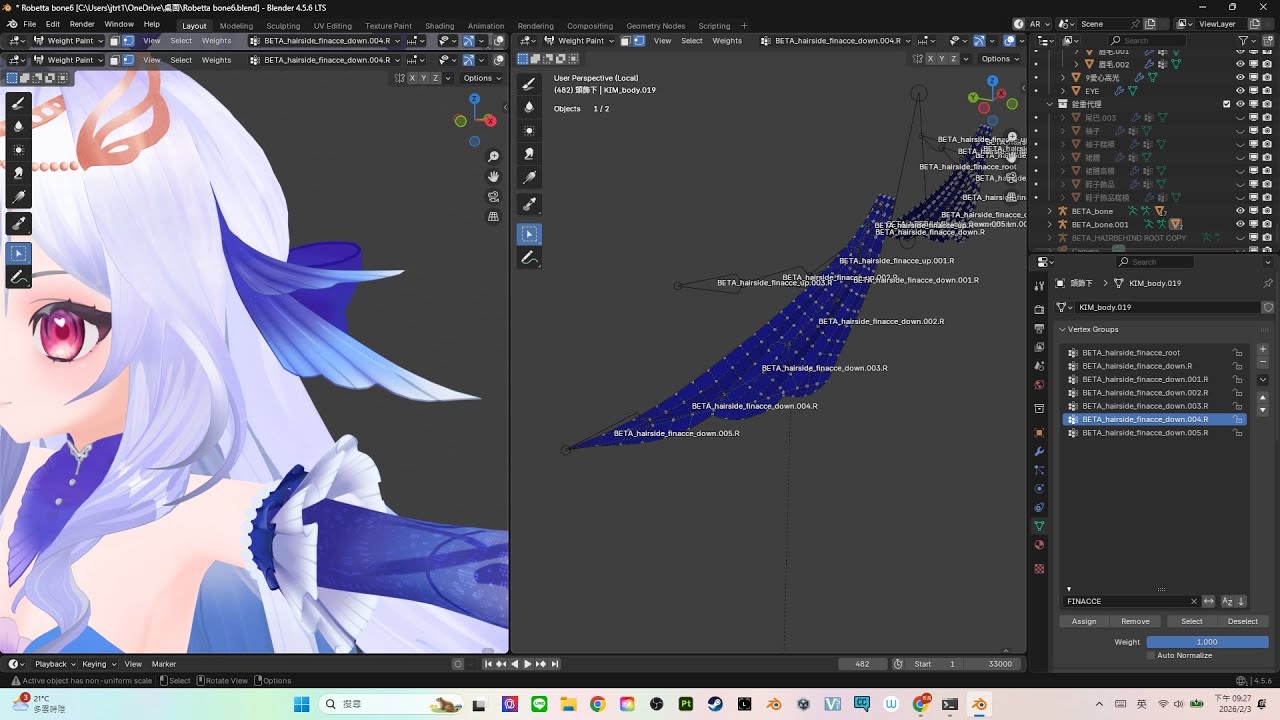This screenshot has width=1280, height=720.
Task: Open the Output properties tab
Action: point(1039,330)
